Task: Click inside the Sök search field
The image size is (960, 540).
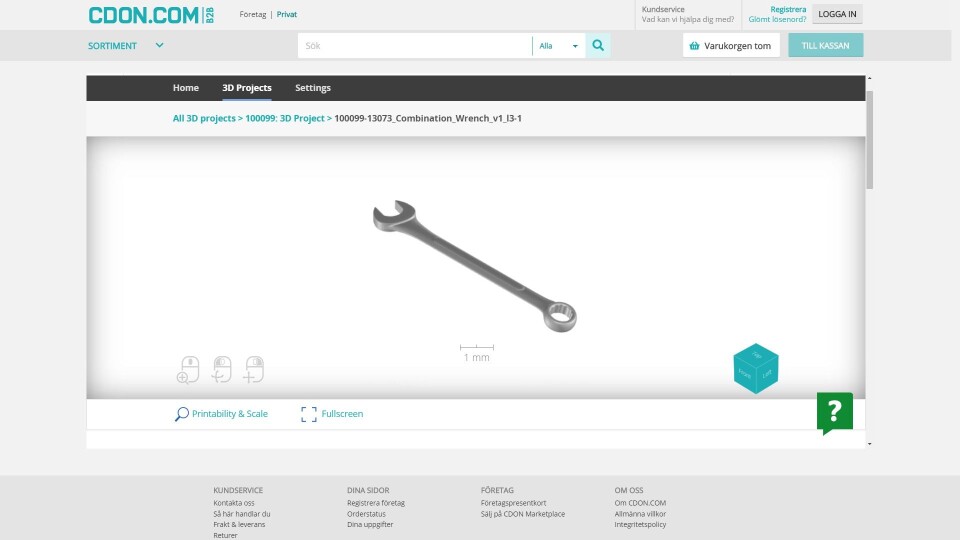Action: coord(415,46)
